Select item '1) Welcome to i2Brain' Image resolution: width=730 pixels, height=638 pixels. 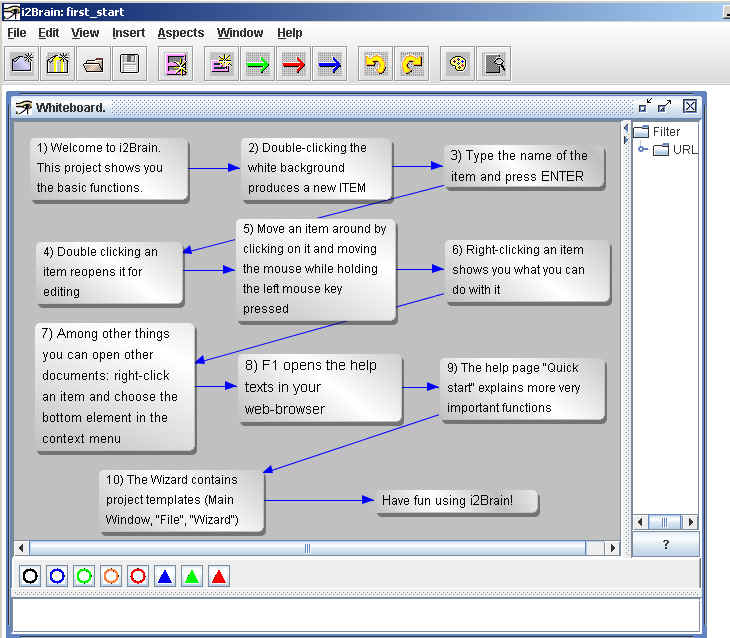coord(110,169)
